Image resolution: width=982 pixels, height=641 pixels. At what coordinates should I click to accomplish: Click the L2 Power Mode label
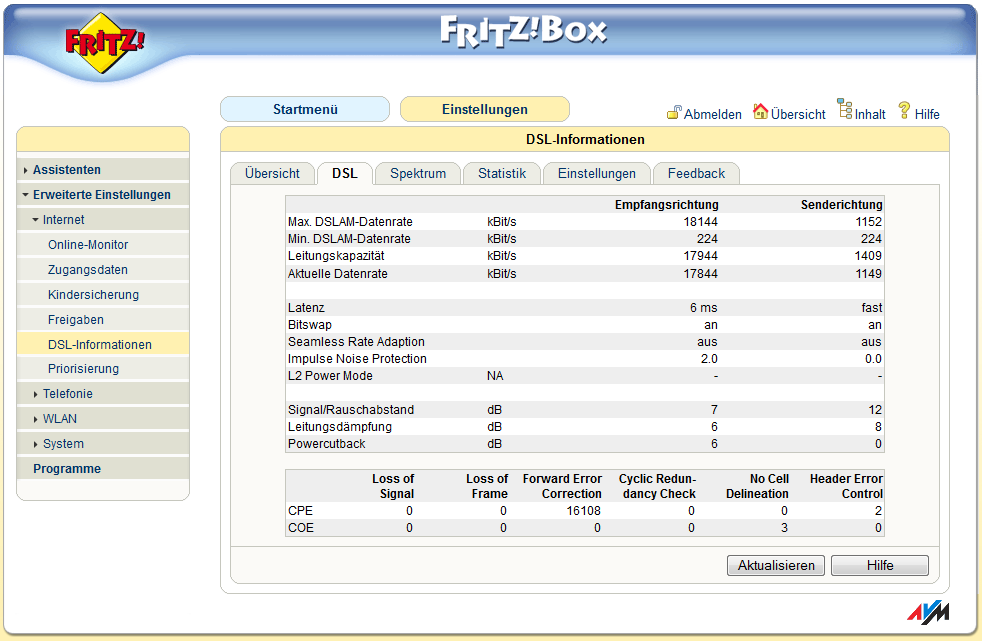(330, 376)
